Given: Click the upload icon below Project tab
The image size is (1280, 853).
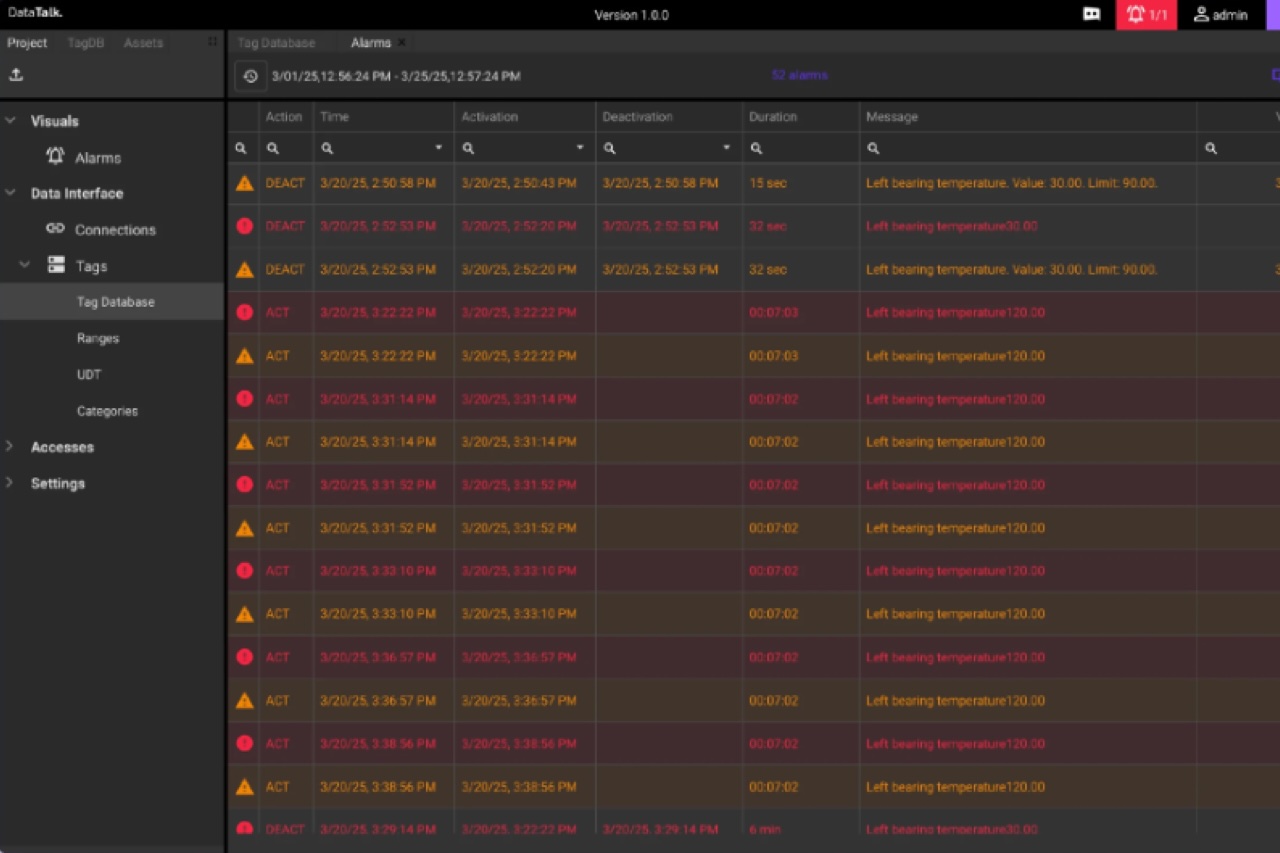Looking at the screenshot, I should point(15,74).
